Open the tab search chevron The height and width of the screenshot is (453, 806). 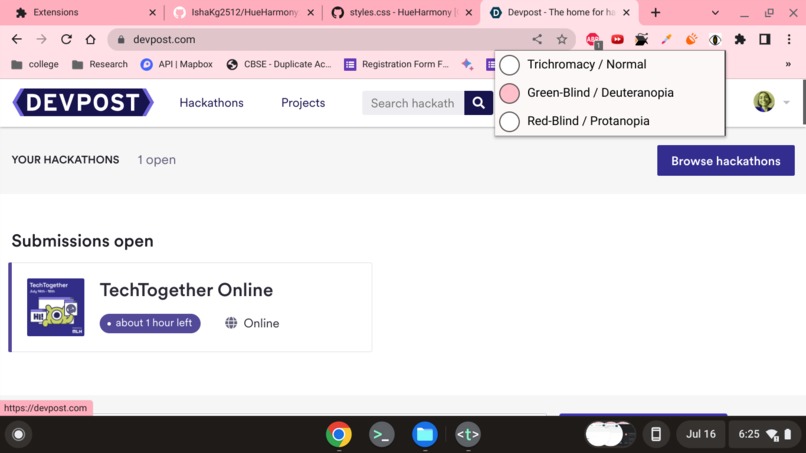click(x=715, y=13)
